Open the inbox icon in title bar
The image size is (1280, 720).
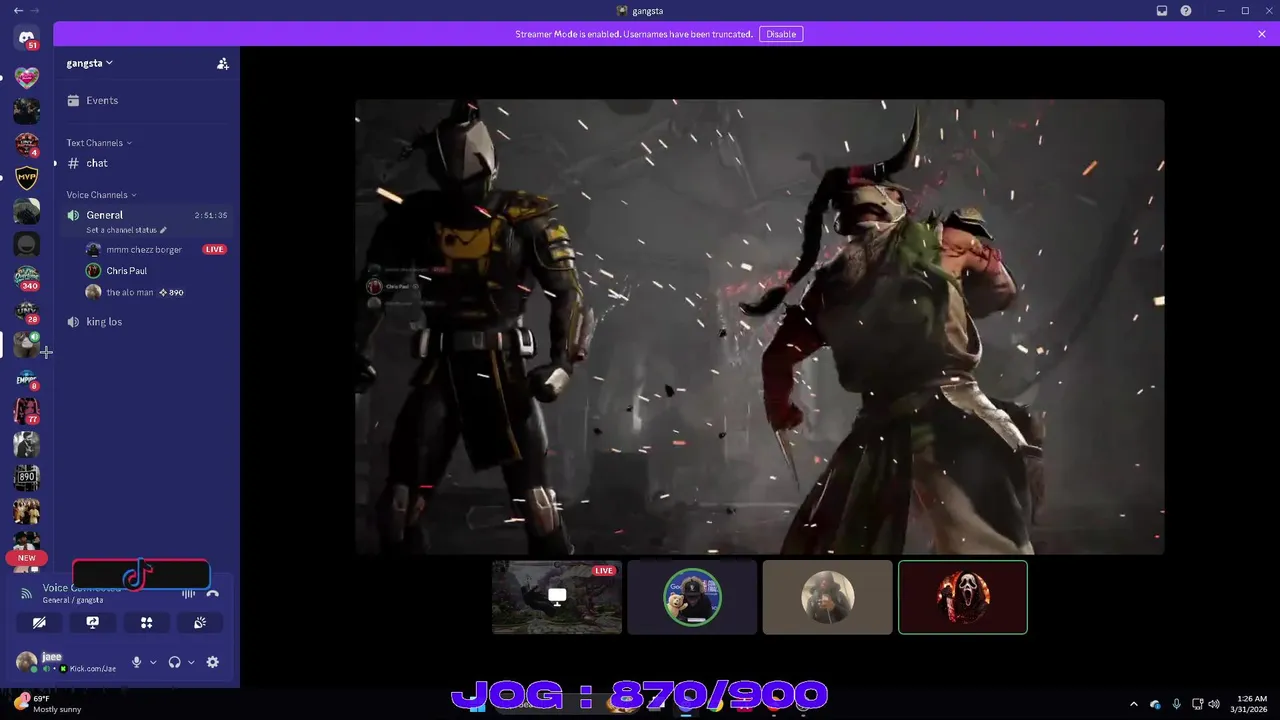coord(1162,10)
